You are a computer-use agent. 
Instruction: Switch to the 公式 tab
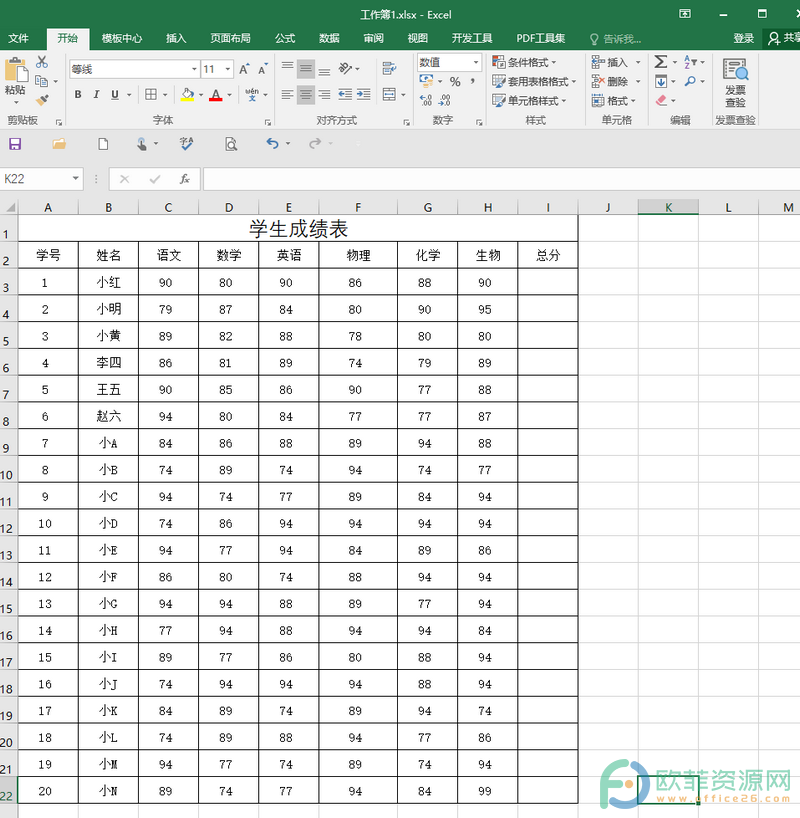(285, 38)
